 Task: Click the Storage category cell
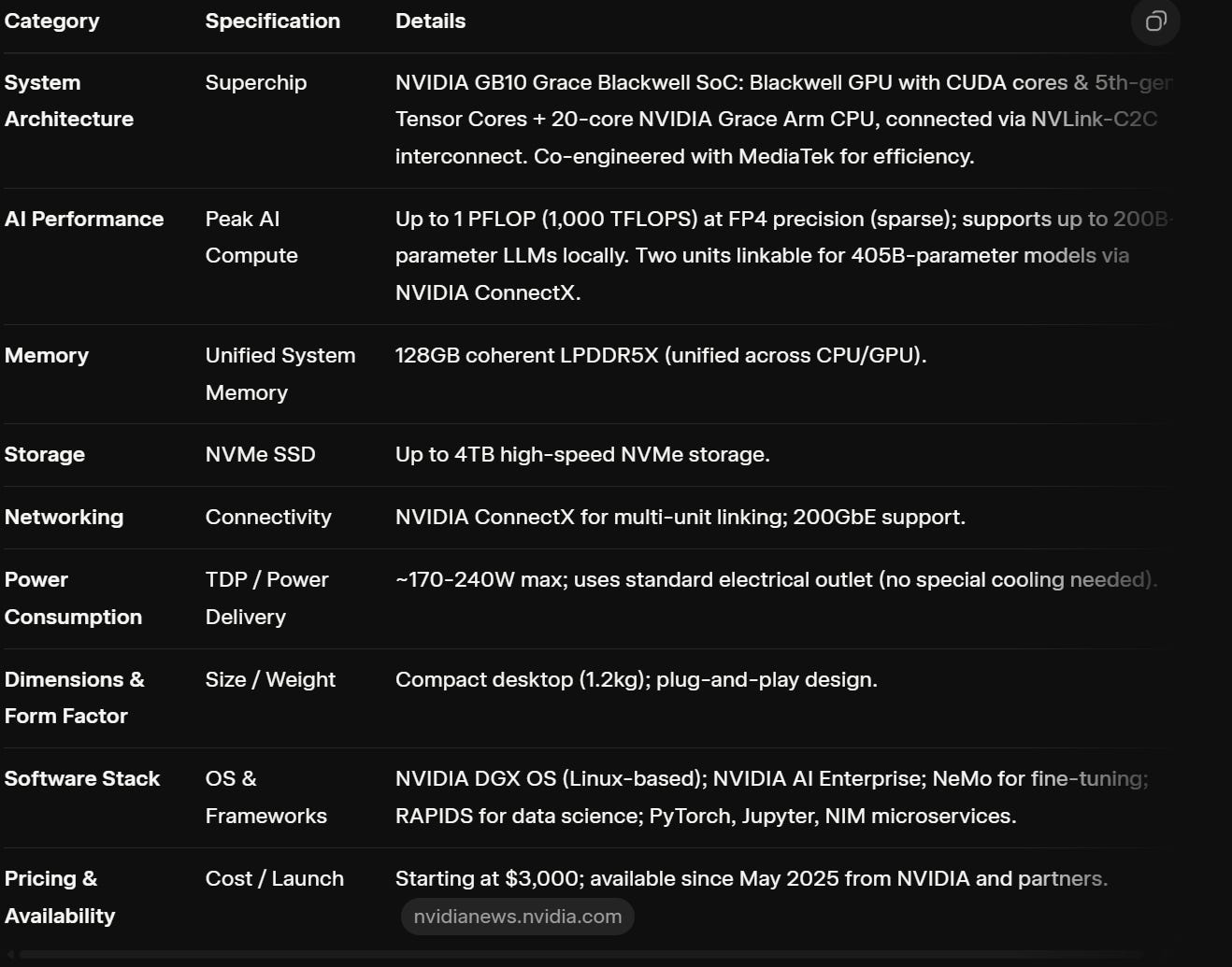coord(45,455)
